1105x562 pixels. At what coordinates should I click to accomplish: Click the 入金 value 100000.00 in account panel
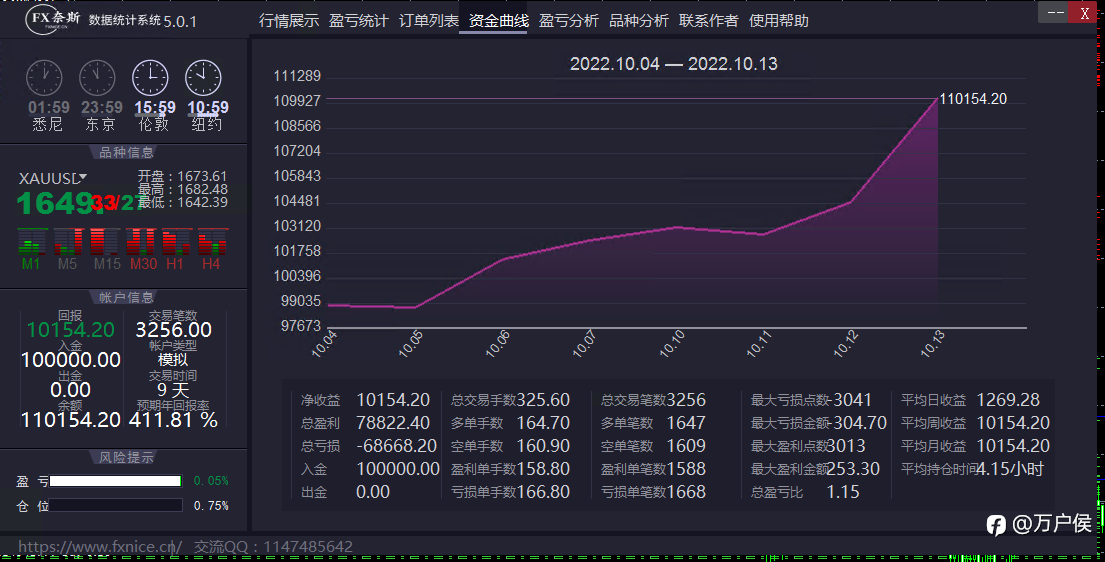coord(70,360)
